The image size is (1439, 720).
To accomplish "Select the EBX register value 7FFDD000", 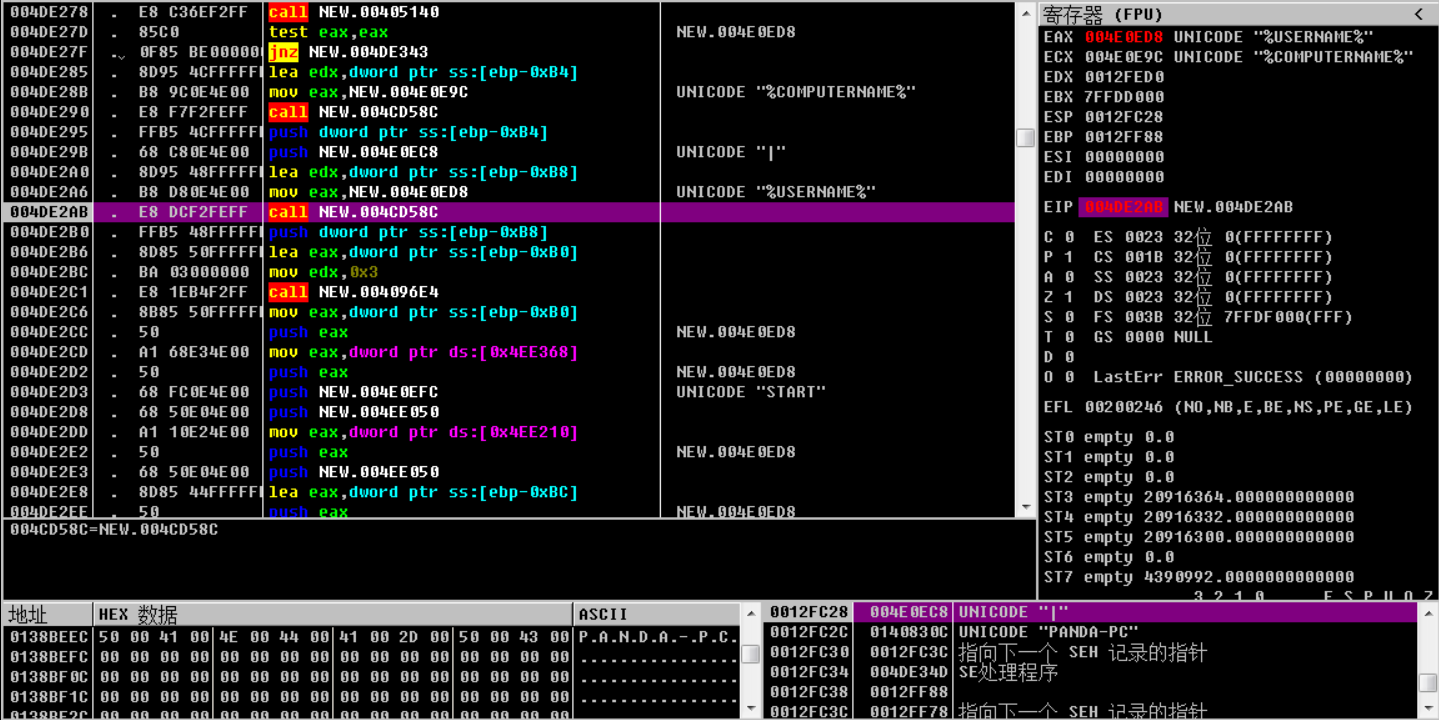I will (x=1124, y=97).
